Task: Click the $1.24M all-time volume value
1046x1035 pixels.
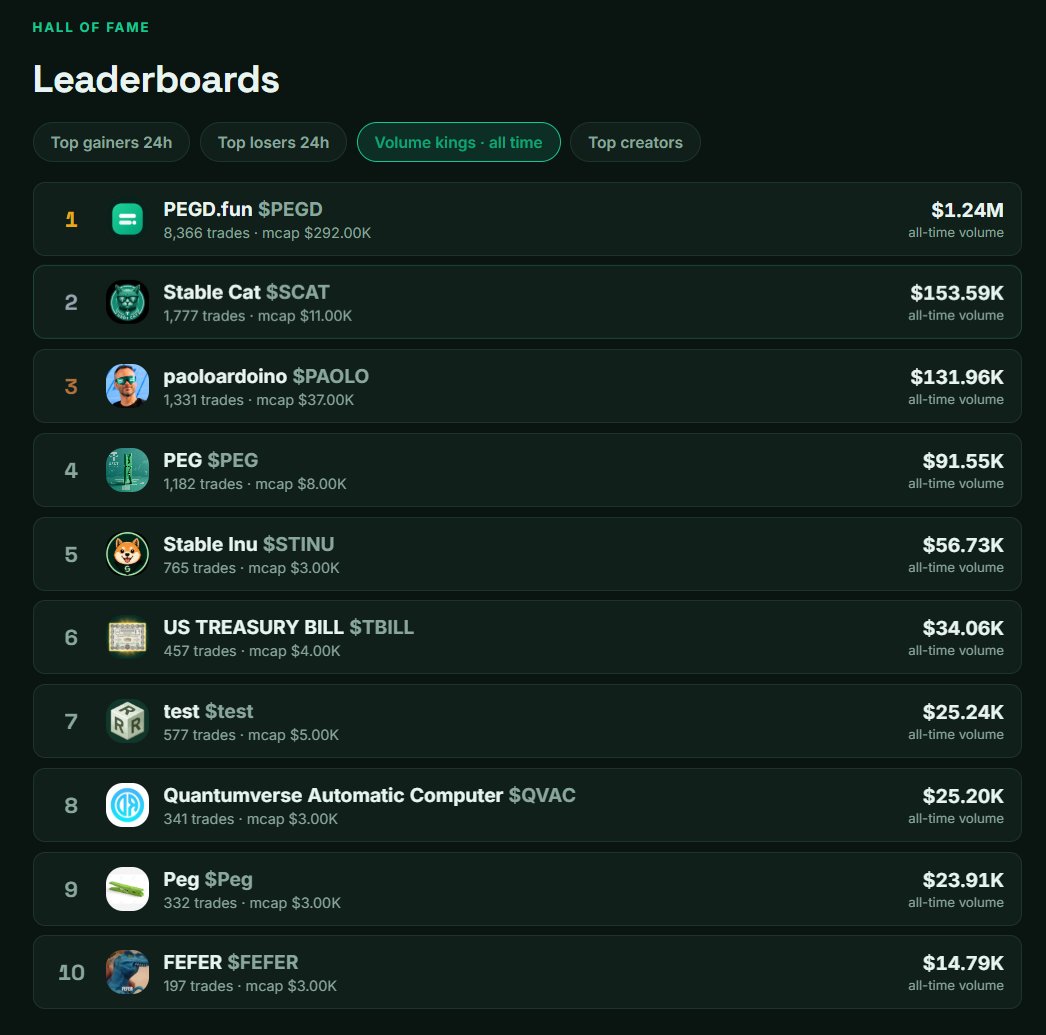Action: (967, 210)
